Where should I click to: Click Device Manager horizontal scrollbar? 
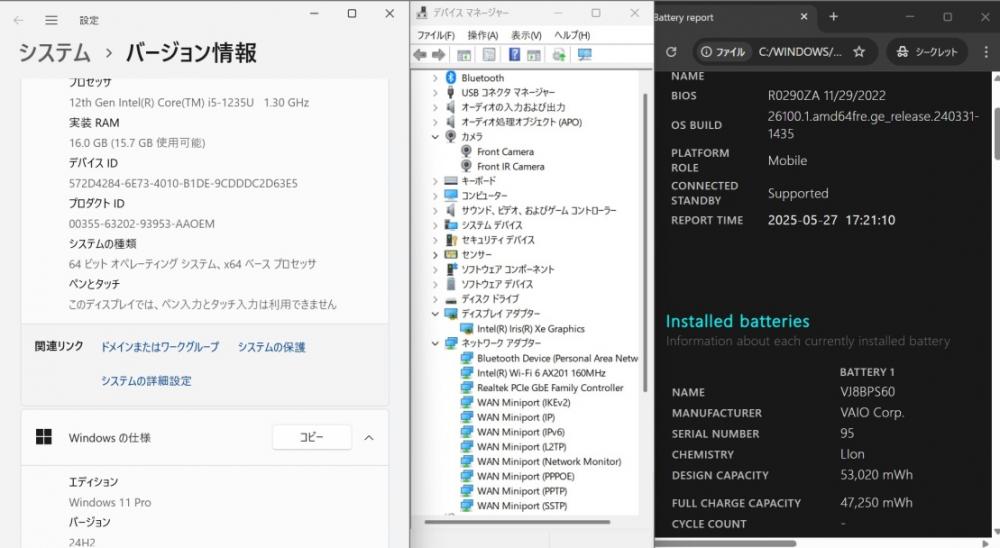517,522
